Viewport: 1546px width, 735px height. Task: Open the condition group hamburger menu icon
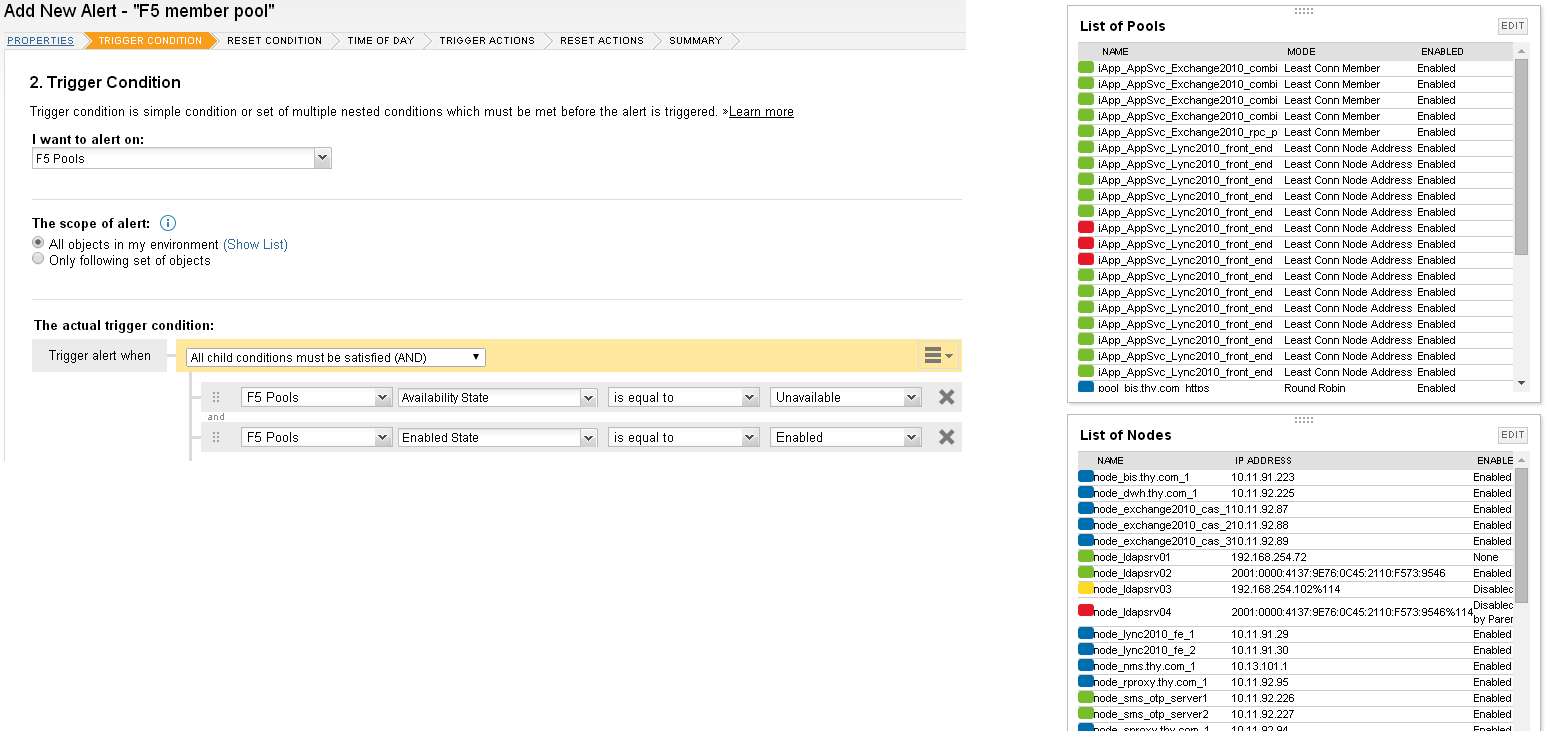tap(938, 355)
